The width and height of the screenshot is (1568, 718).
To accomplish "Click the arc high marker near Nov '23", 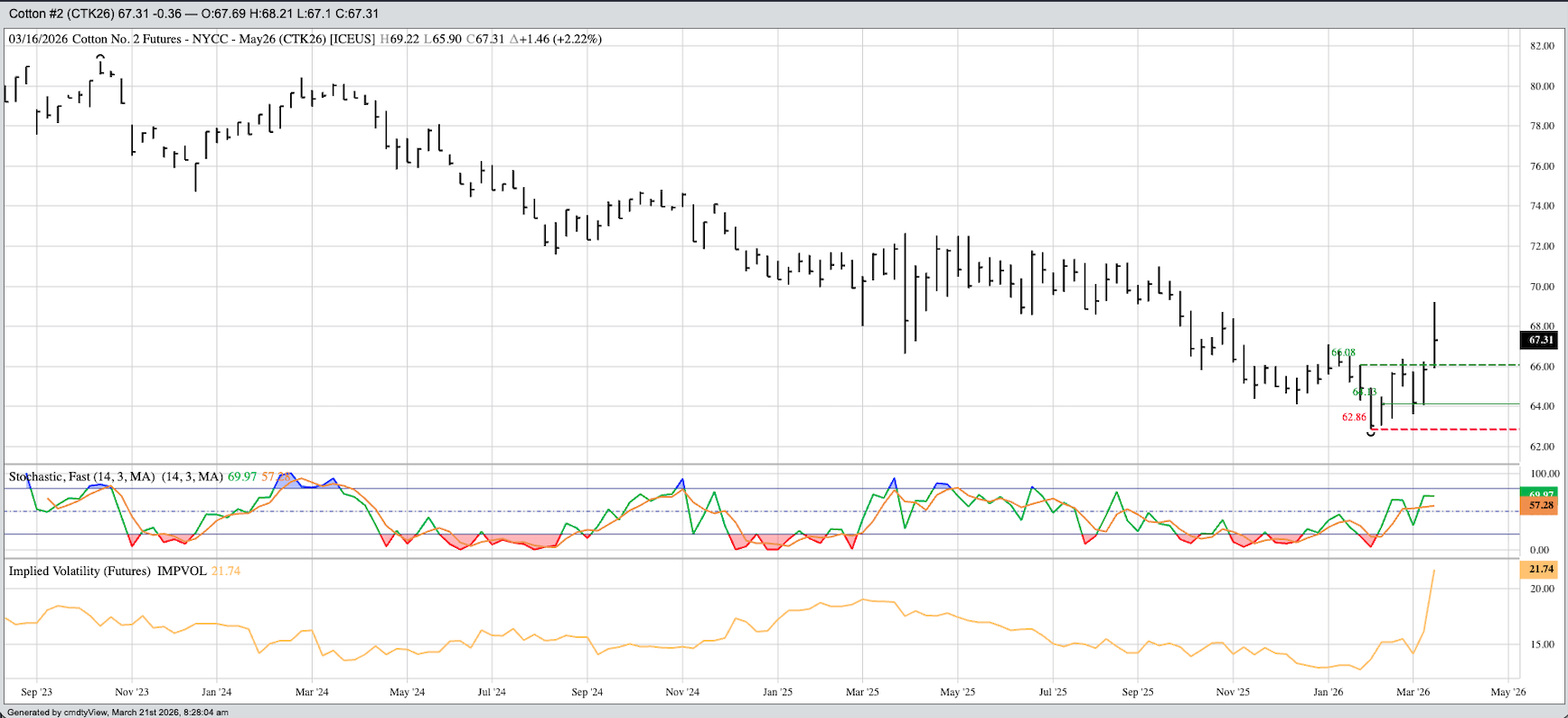I will [100, 57].
